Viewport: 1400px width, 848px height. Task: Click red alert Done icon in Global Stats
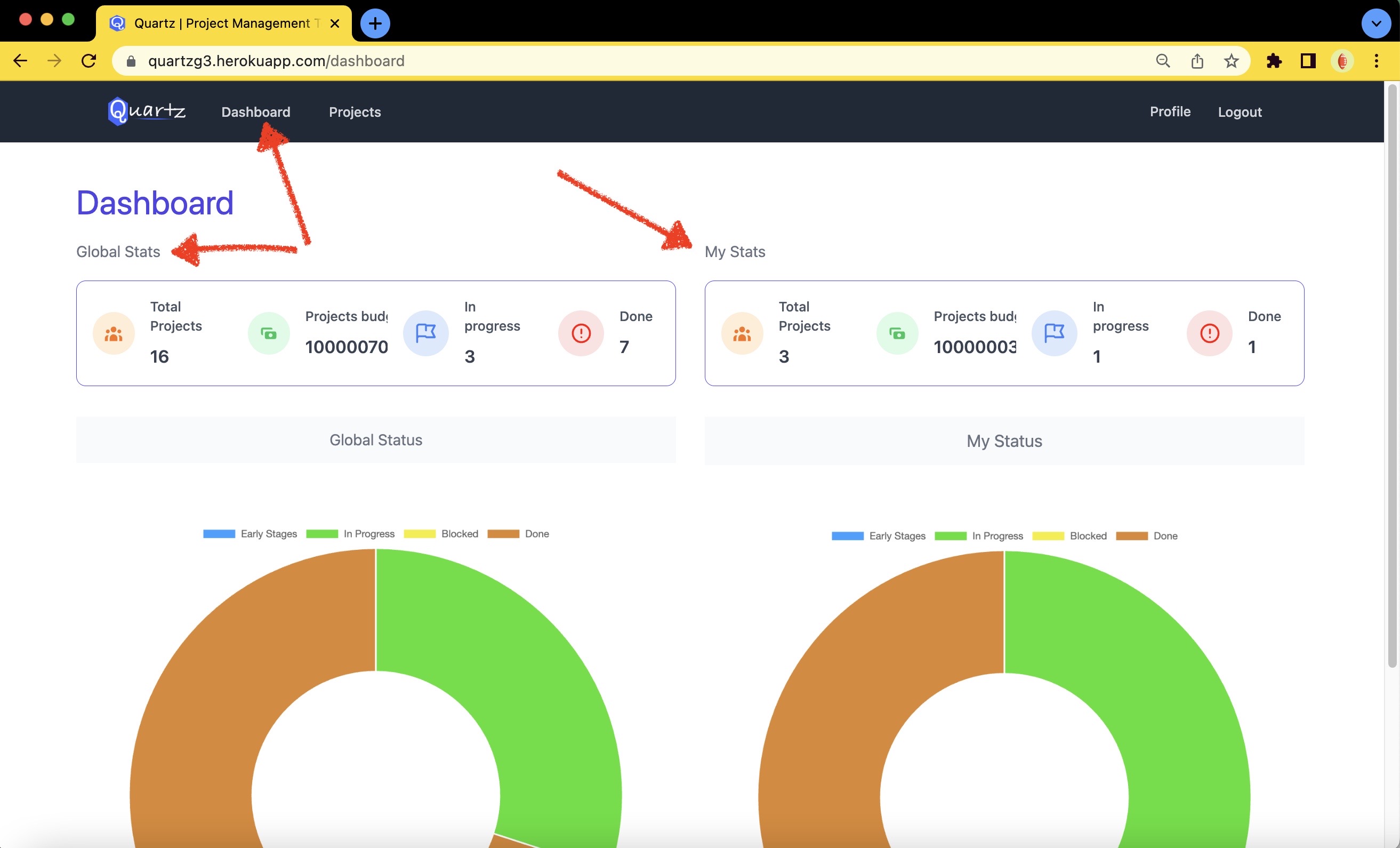pos(581,334)
